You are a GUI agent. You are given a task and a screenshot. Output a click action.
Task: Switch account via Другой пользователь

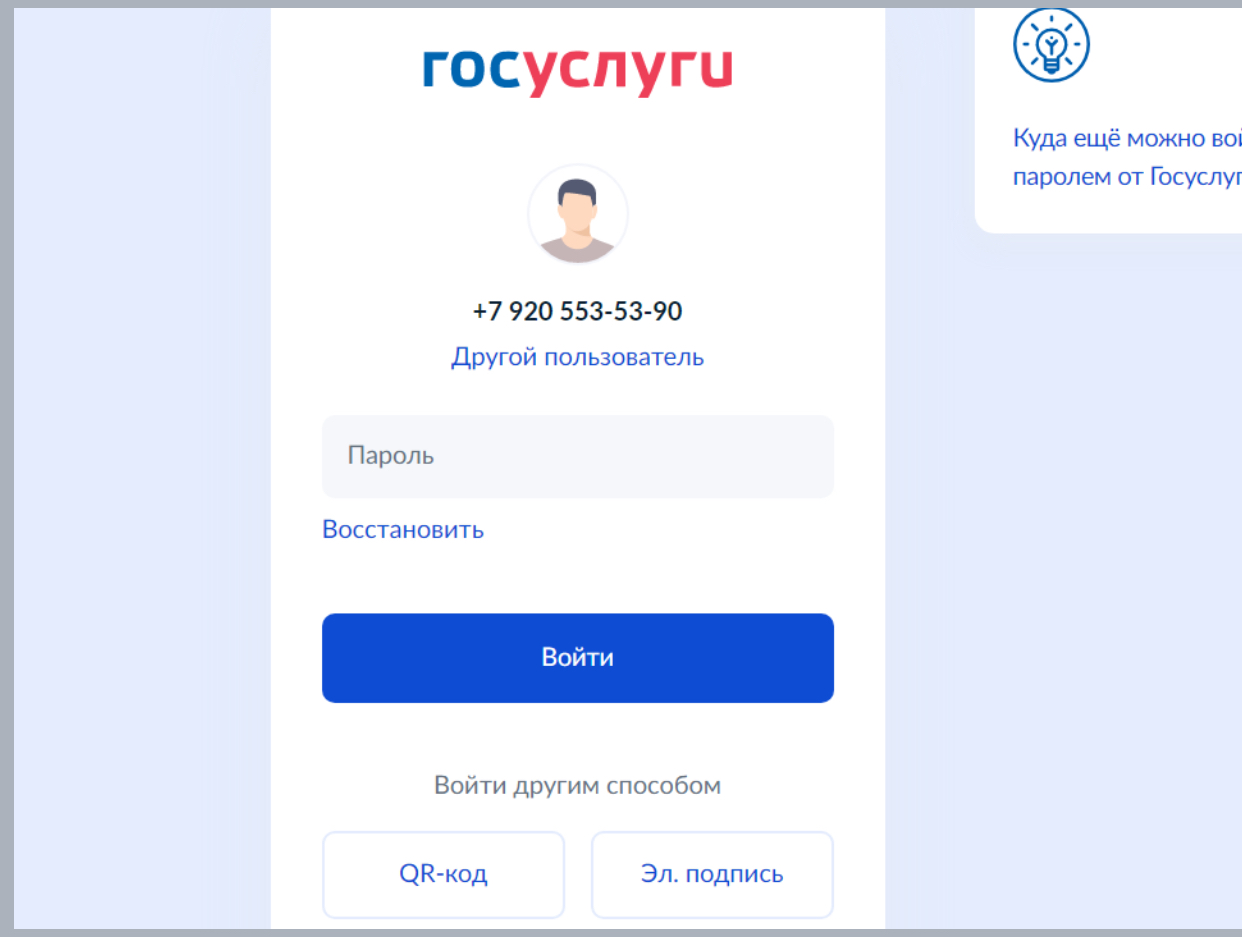click(x=578, y=357)
